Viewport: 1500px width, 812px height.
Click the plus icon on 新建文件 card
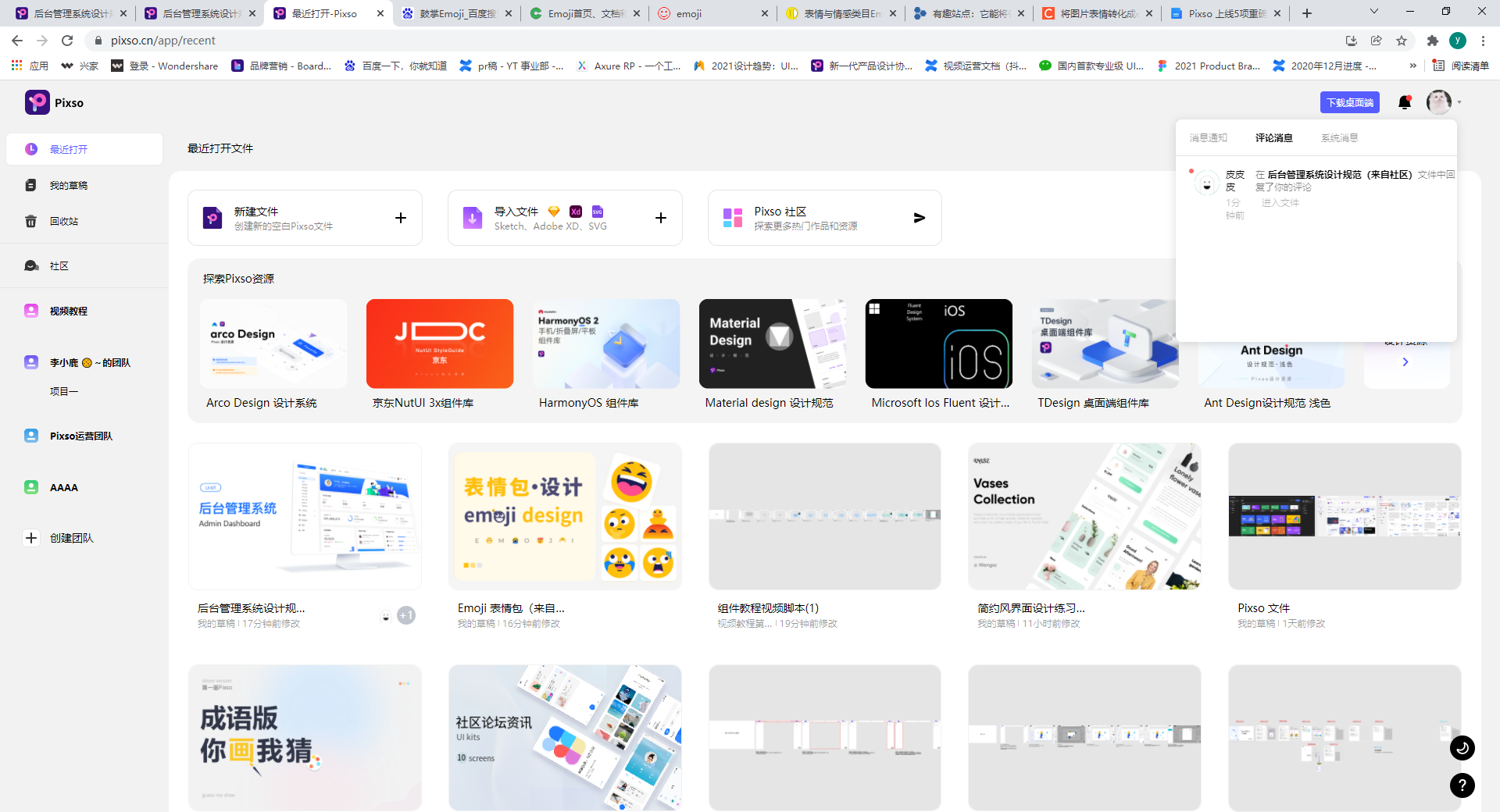click(x=401, y=218)
